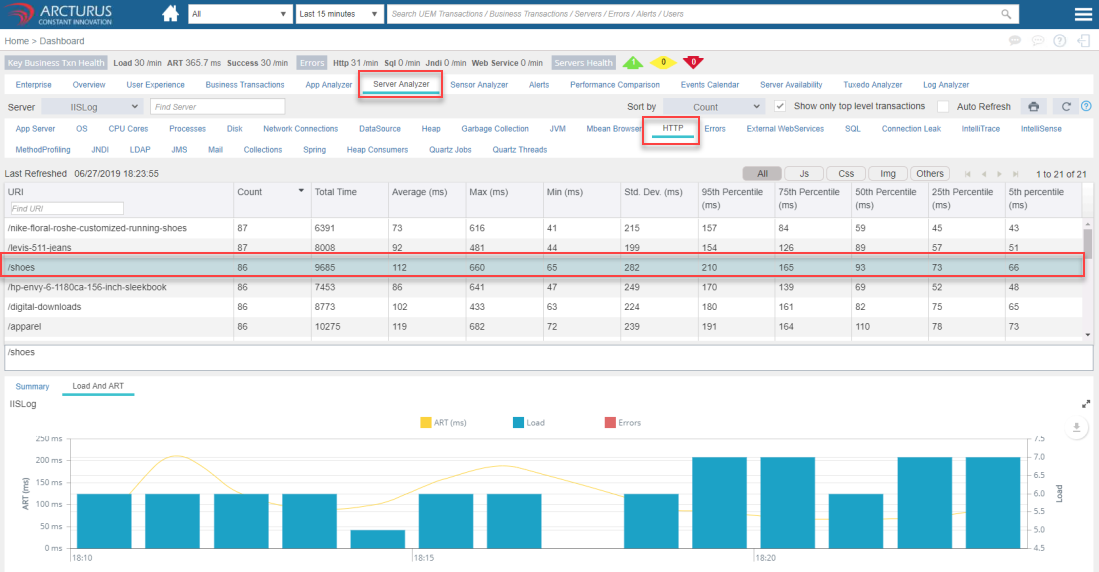Click the Garbage Collection link

[495, 129]
